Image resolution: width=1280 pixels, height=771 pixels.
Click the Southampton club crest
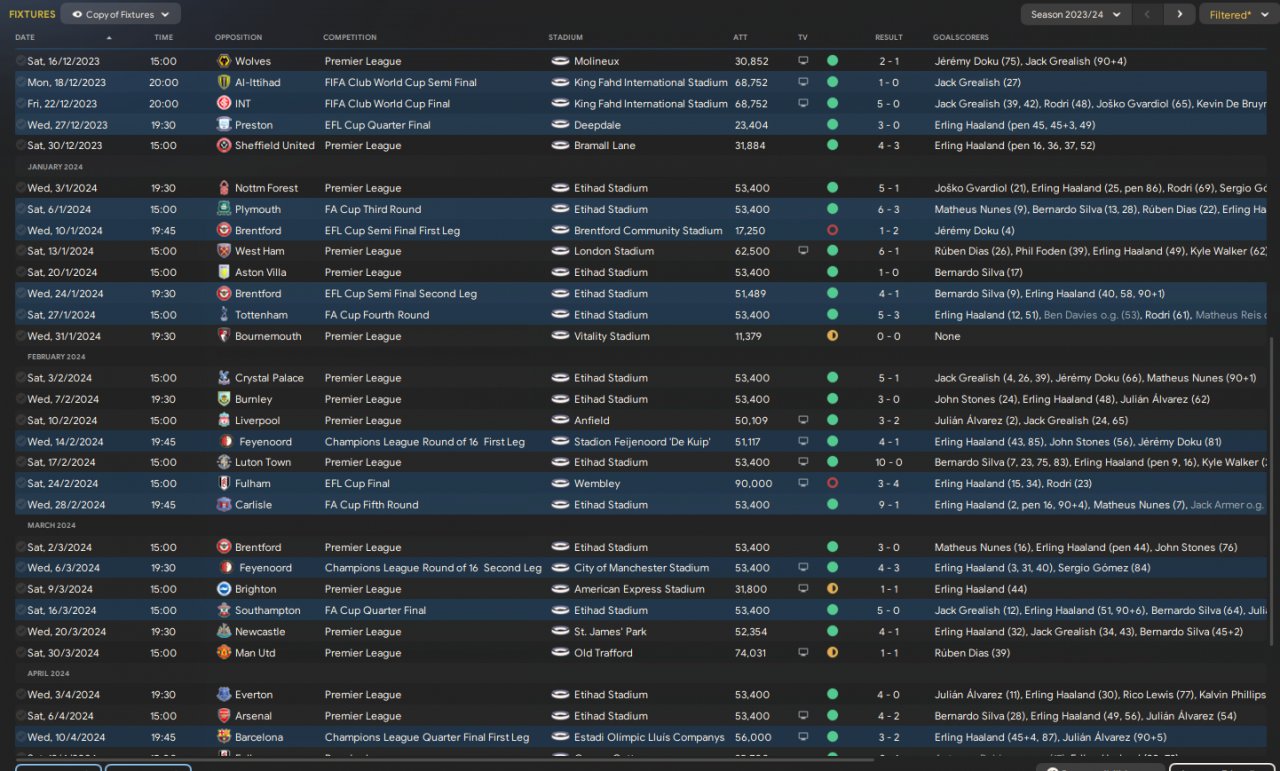click(x=224, y=610)
